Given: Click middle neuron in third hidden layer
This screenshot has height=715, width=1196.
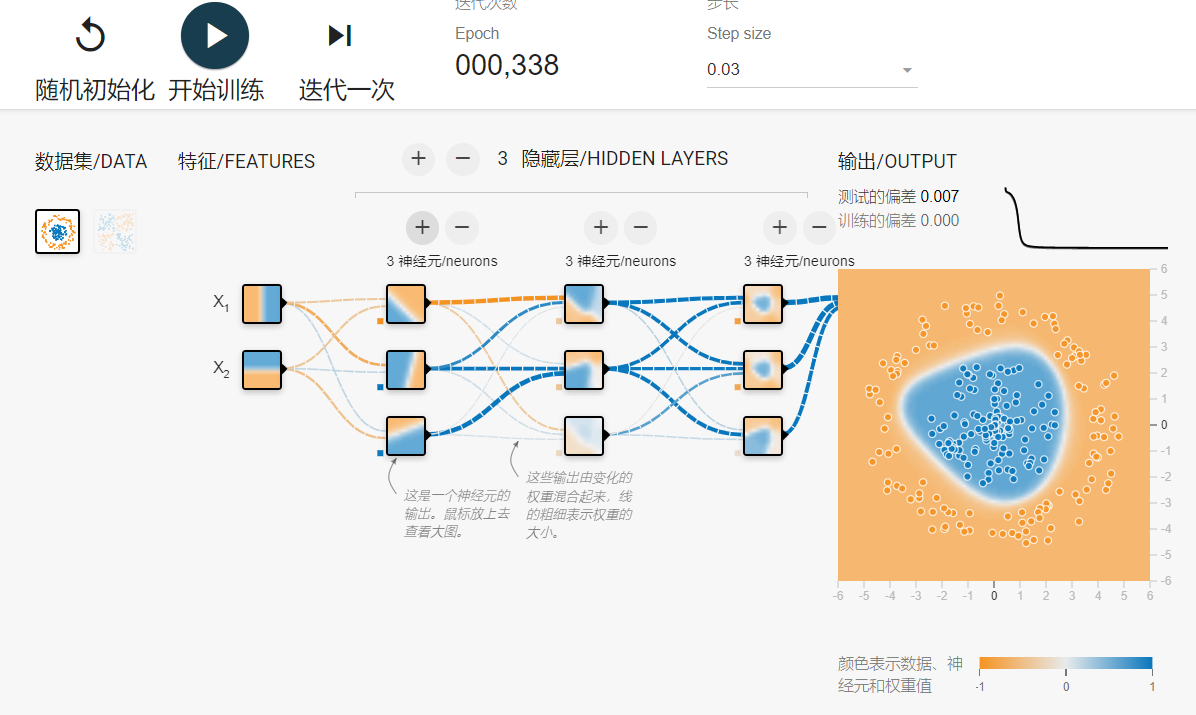Looking at the screenshot, I should point(763,369).
